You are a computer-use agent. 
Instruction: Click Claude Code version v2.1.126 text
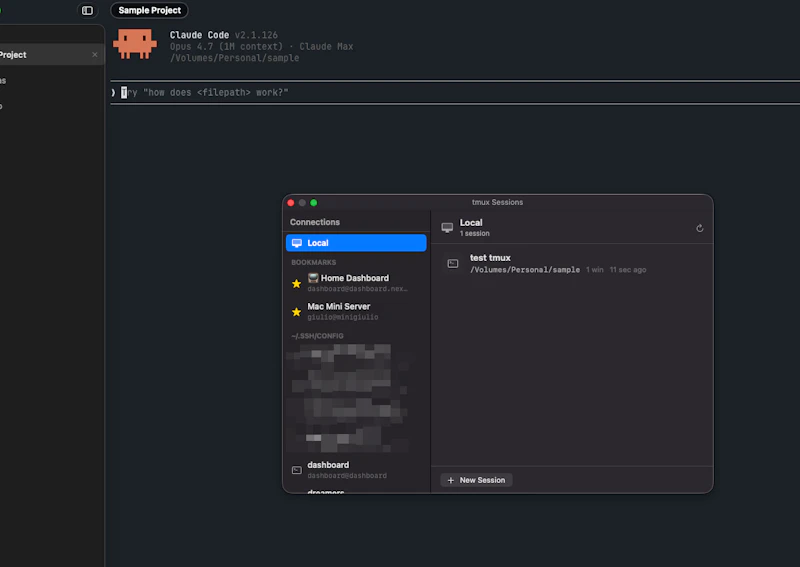(x=256, y=35)
